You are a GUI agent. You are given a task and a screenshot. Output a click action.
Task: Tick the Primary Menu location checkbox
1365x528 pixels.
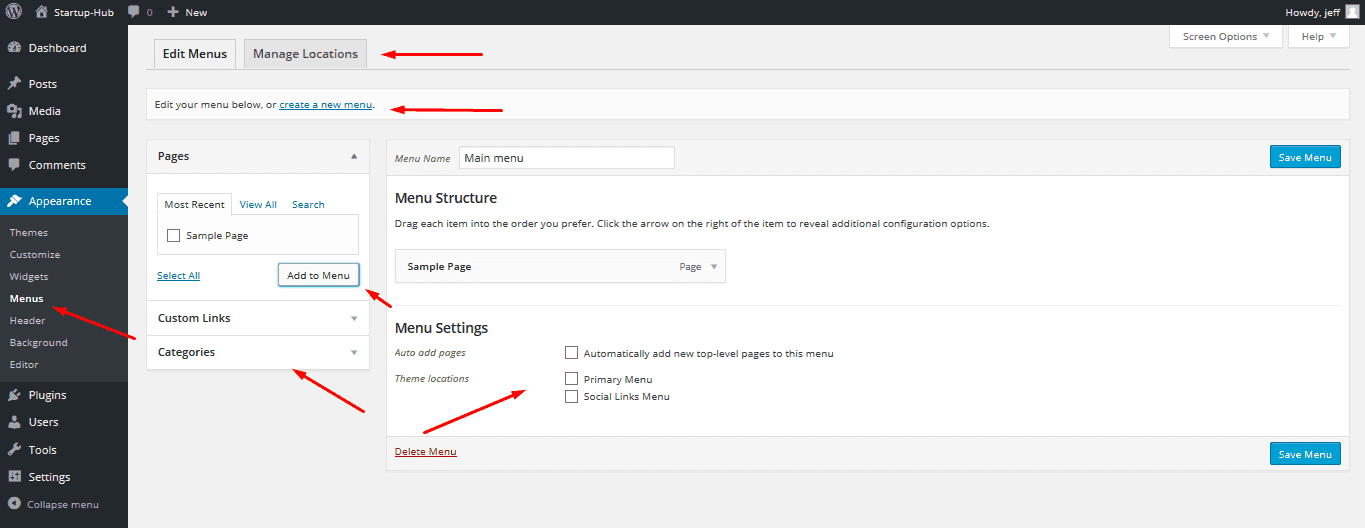[572, 379]
